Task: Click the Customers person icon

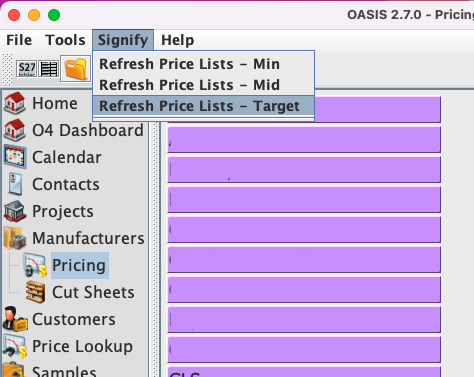Action: point(15,319)
